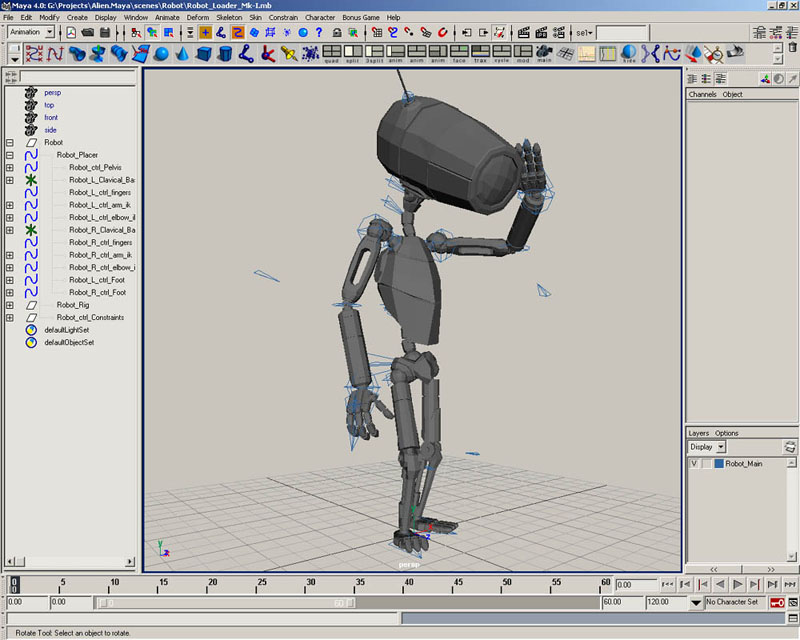The image size is (800, 640).
Task: Open the Deform menu
Action: pyautogui.click(x=198, y=17)
